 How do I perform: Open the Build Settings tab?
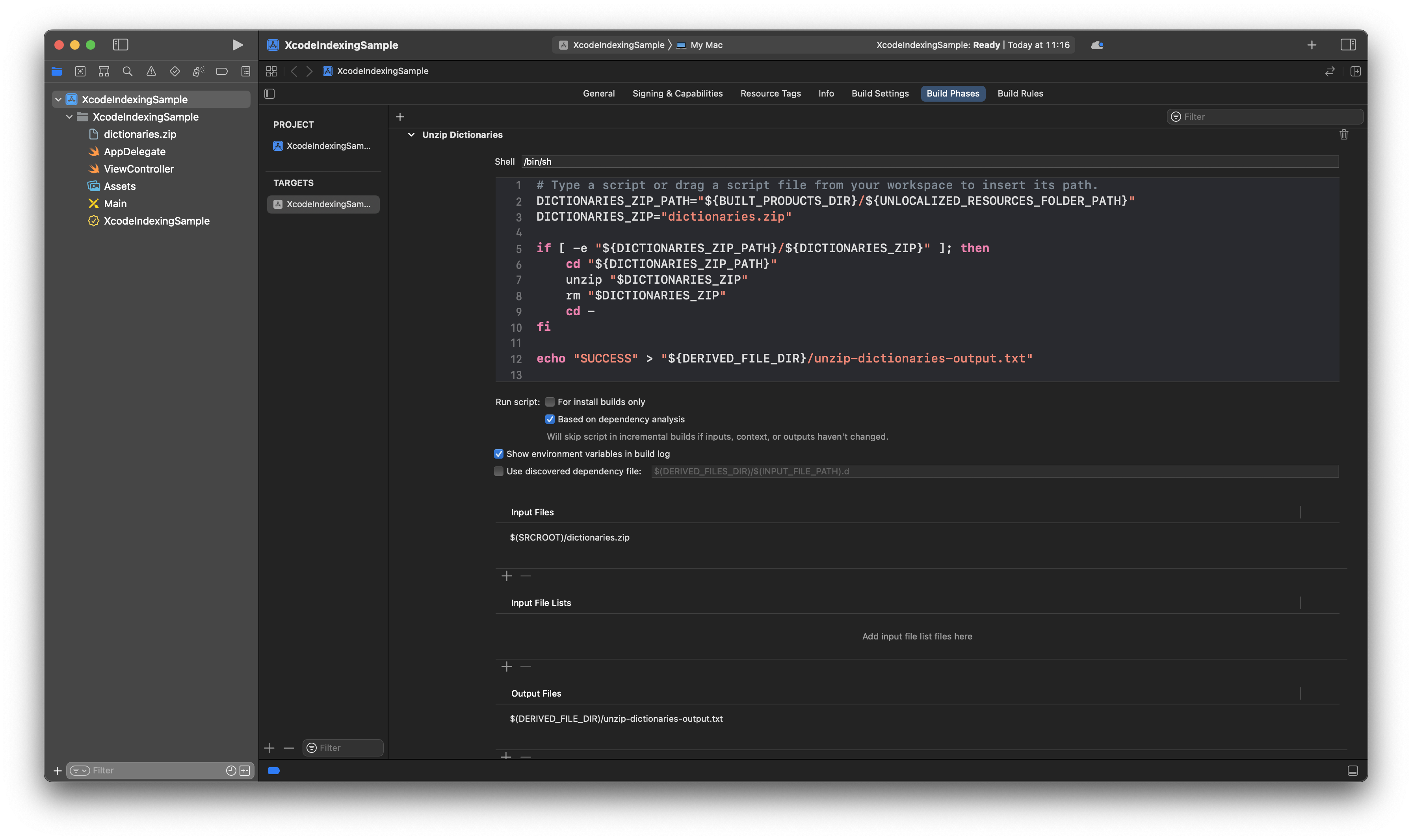pos(880,93)
